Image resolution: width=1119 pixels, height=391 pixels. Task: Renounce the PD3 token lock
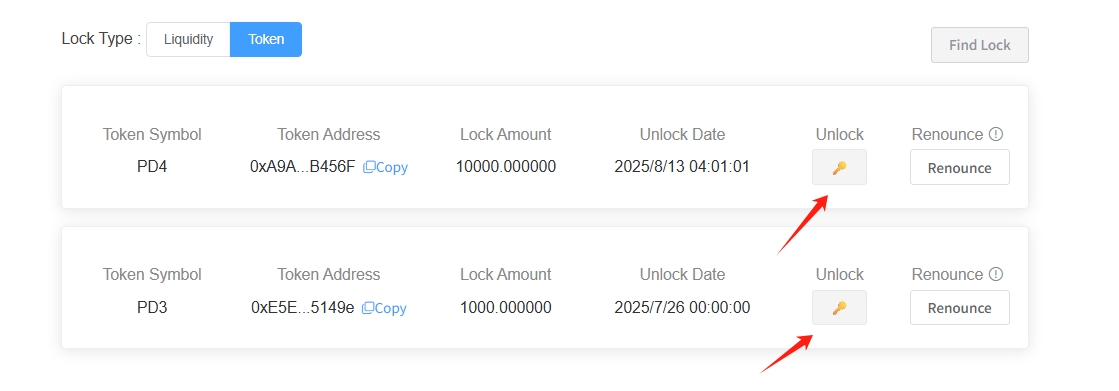coord(959,308)
